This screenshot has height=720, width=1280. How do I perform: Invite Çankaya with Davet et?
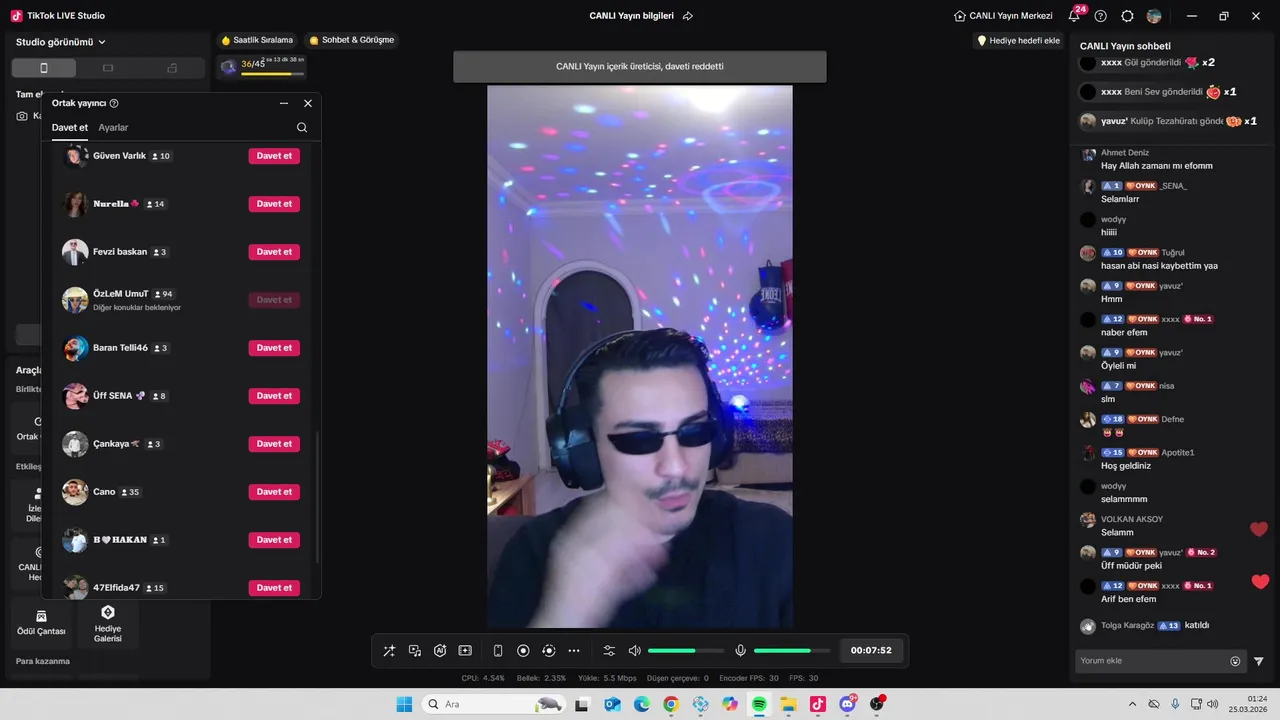[x=274, y=444]
